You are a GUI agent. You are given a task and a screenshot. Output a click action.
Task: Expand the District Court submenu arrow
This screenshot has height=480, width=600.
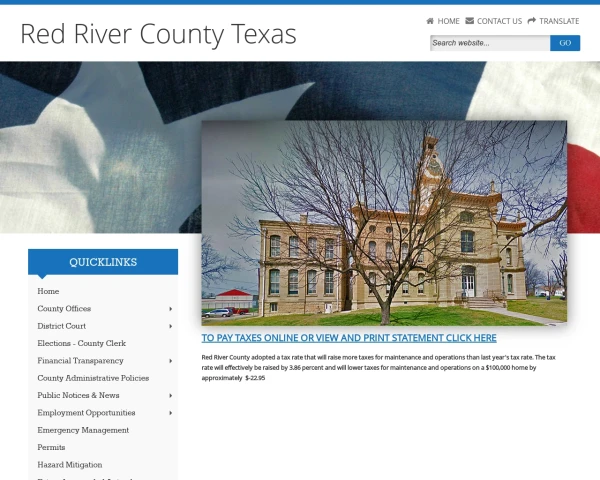click(171, 327)
